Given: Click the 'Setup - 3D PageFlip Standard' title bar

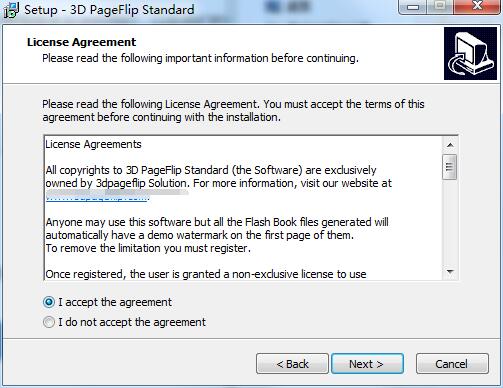Looking at the screenshot, I should (109, 10).
